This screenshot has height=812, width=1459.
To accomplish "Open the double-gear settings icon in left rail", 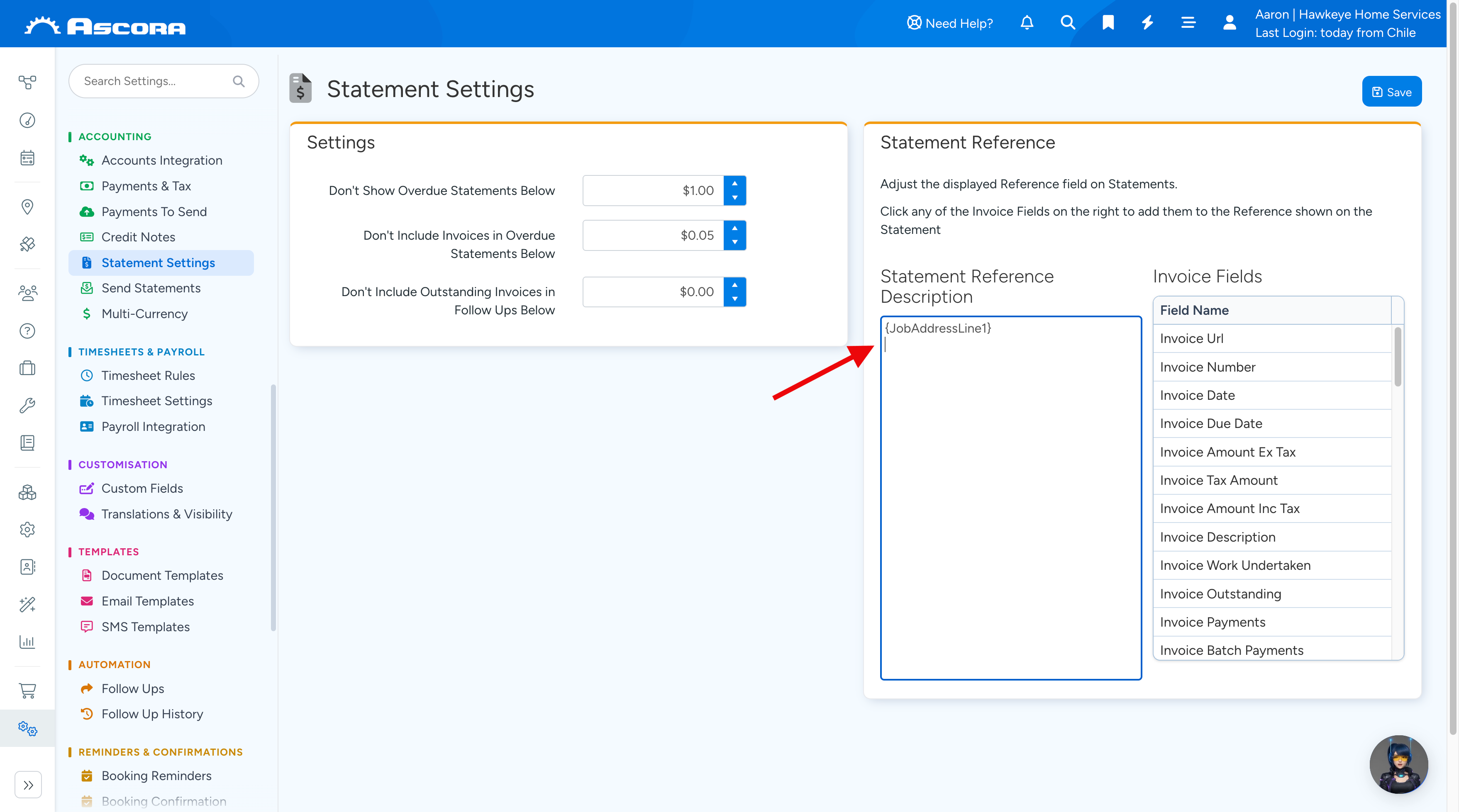I will pos(27,728).
